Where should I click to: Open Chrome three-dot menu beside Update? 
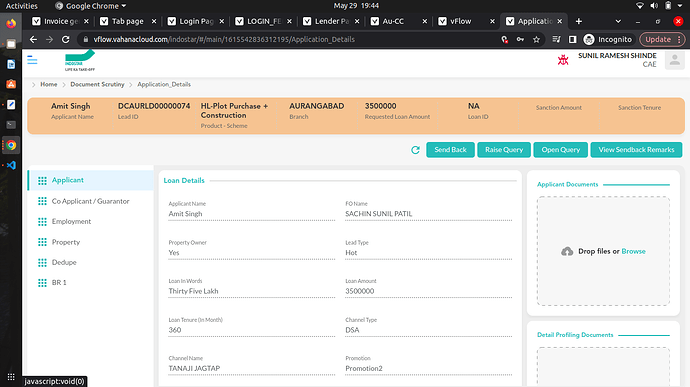coord(679,40)
